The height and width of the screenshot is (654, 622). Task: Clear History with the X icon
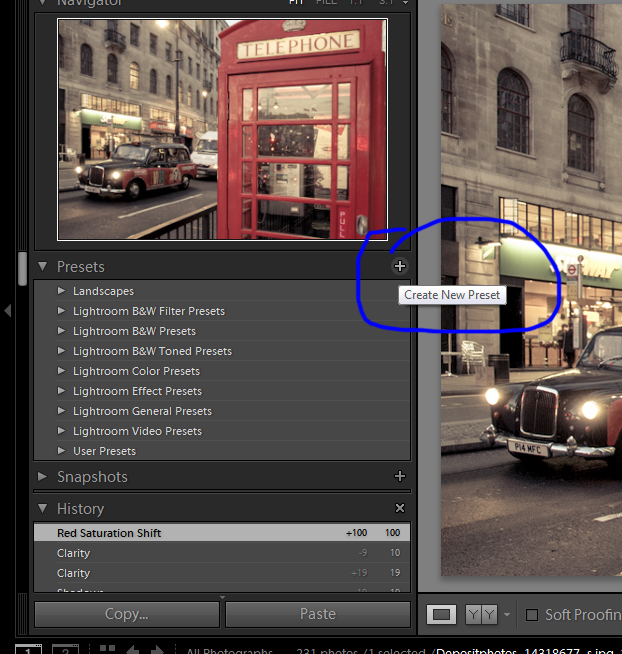(400, 509)
